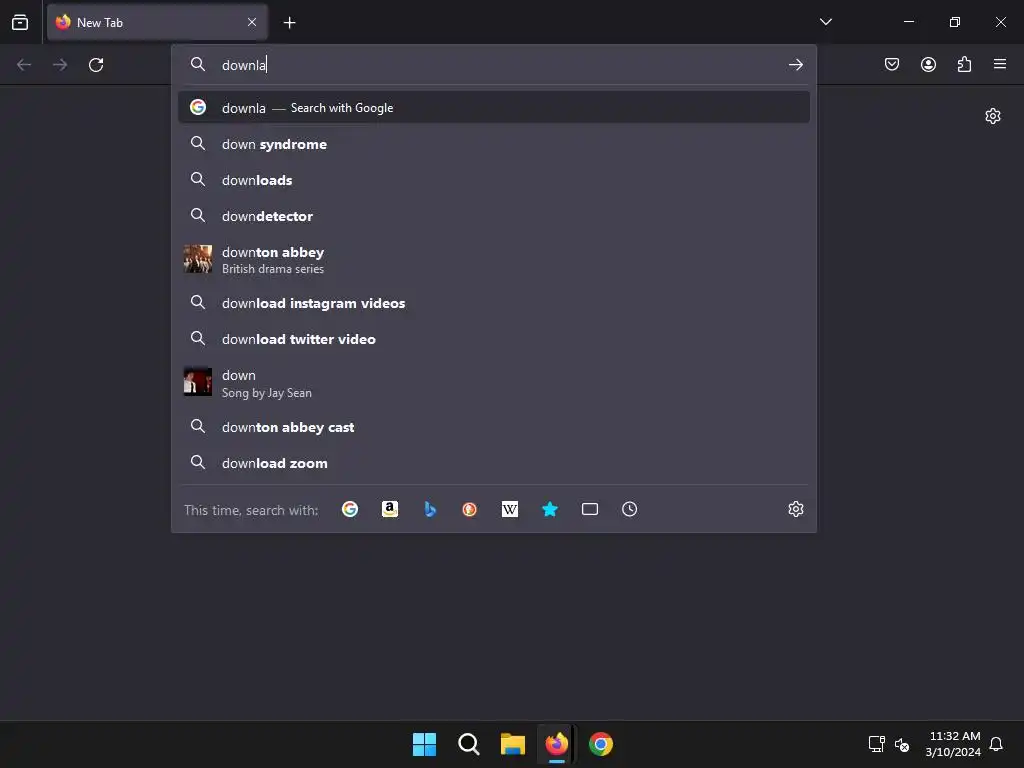Search in History clock icon
Viewport: 1024px width, 768px height.
pos(630,509)
